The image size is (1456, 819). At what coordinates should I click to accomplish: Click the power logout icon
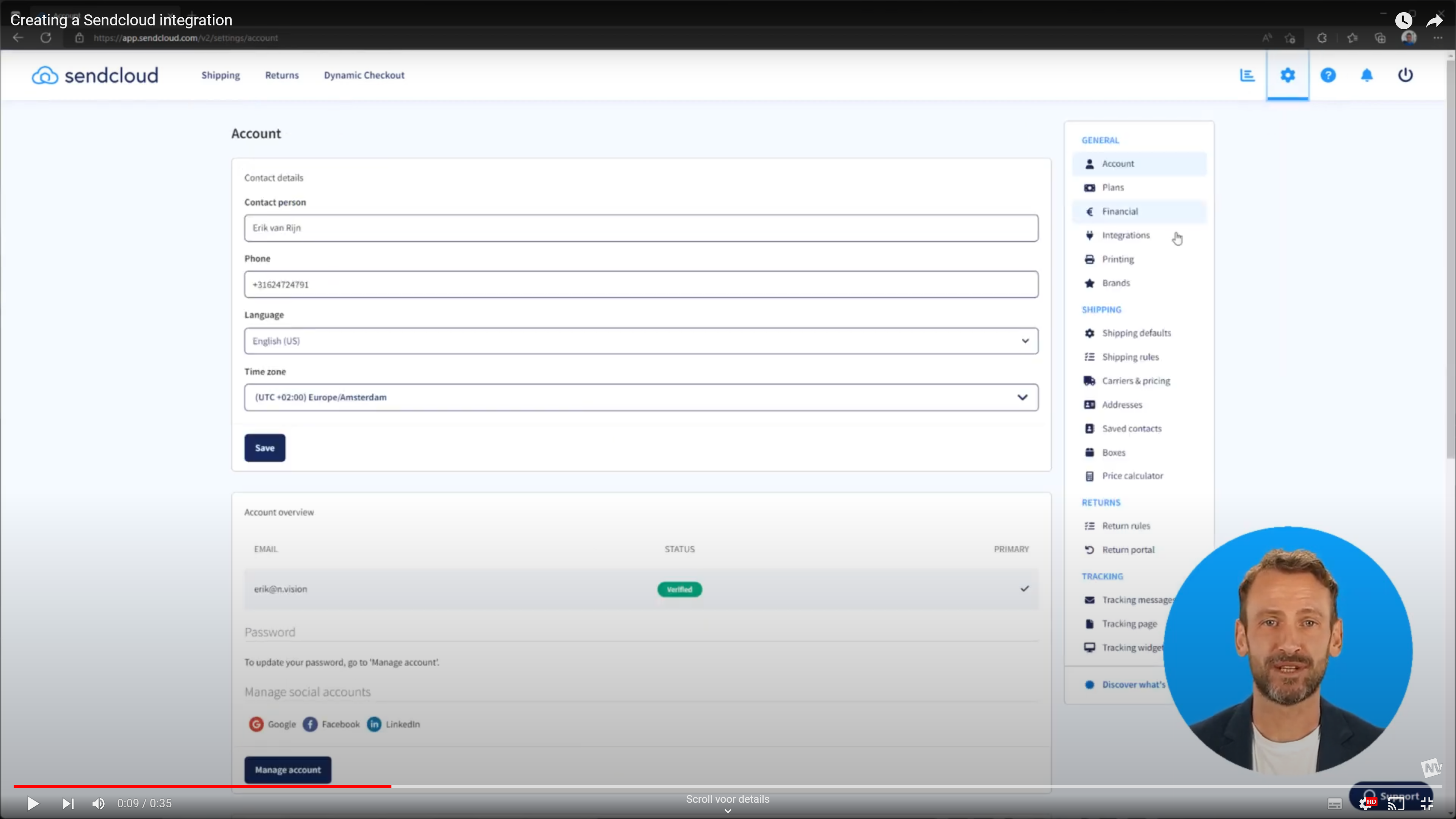tap(1405, 75)
